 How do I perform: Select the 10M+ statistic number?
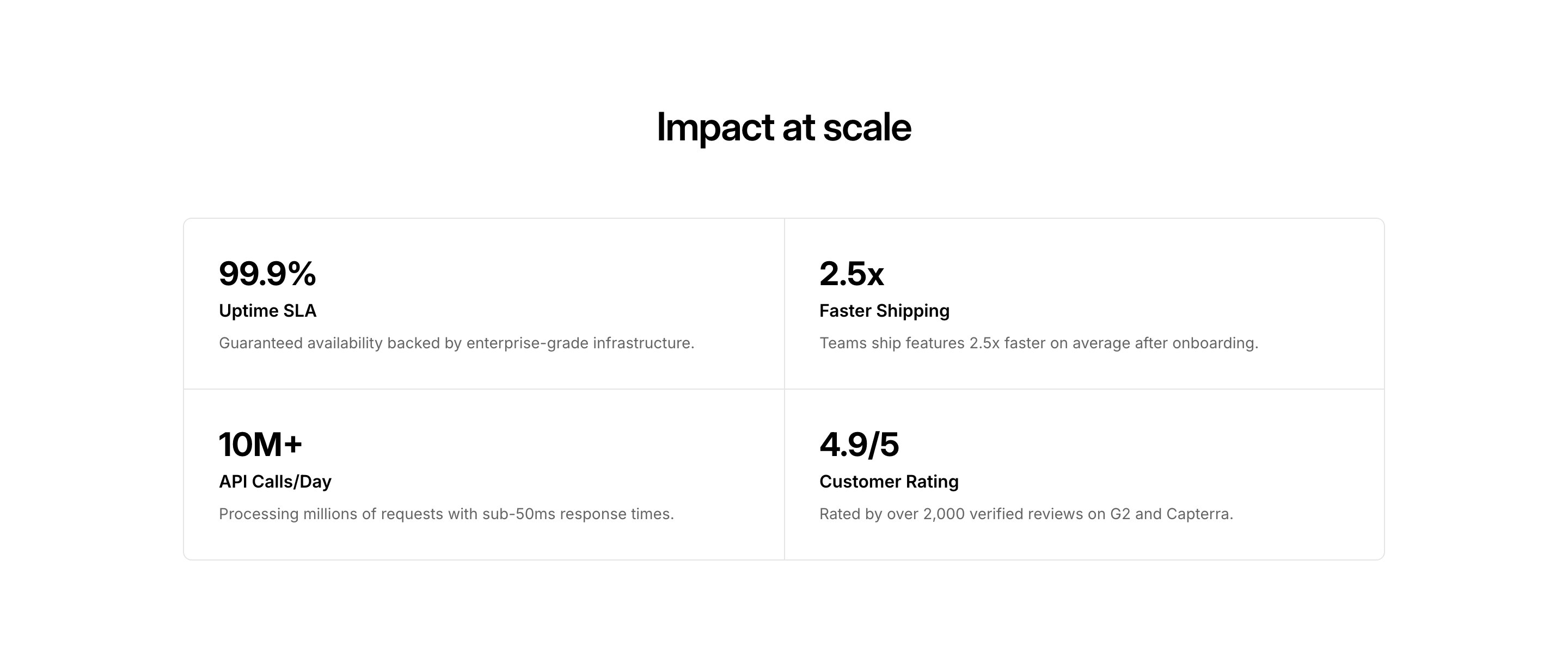260,445
